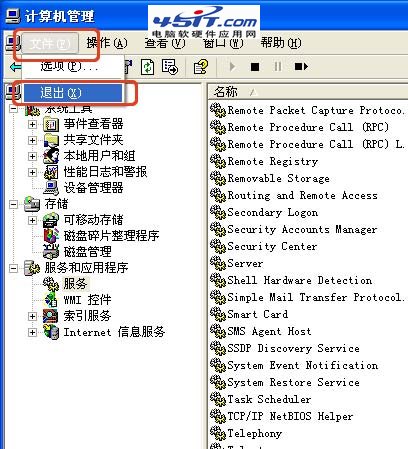The height and width of the screenshot is (449, 408).
Task: Select the Task Scheduler service
Action: [x=269, y=399]
